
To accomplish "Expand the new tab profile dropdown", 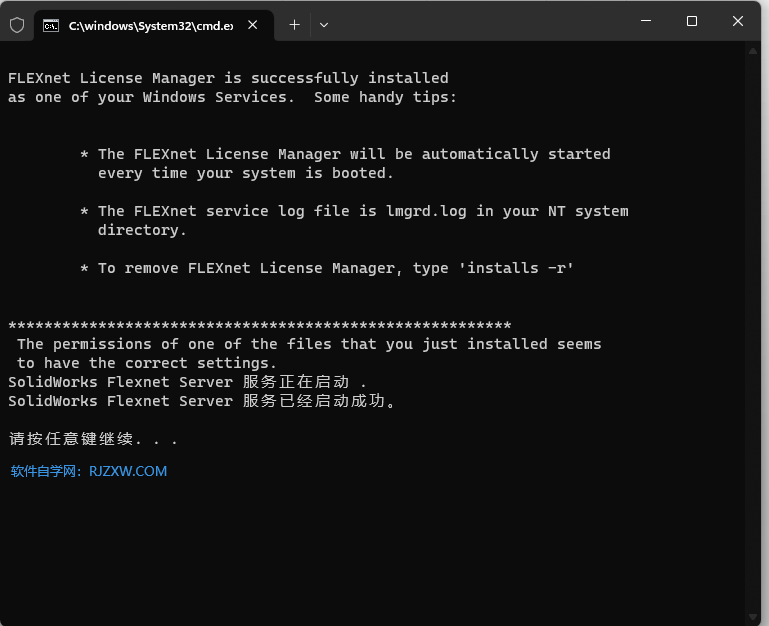I will click(x=323, y=24).
